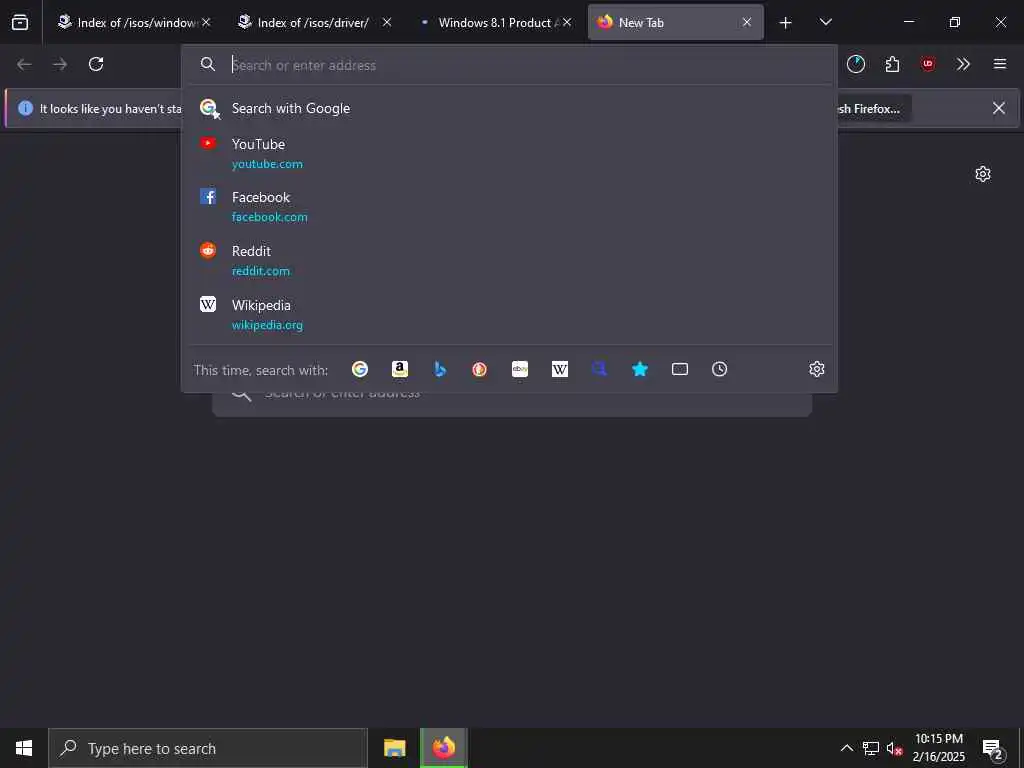Screen dimensions: 1024x768
Task: Open uBlock Origin extension icon
Action: (x=928, y=64)
